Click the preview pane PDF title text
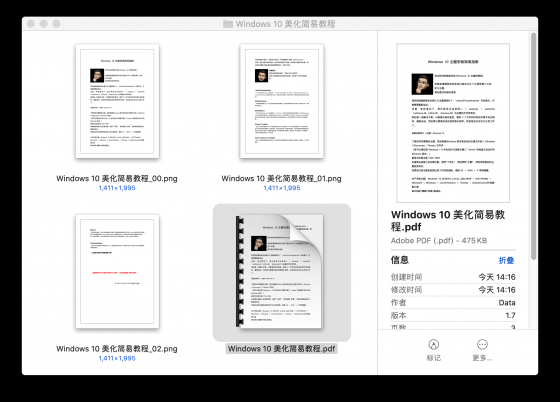 click(x=448, y=221)
